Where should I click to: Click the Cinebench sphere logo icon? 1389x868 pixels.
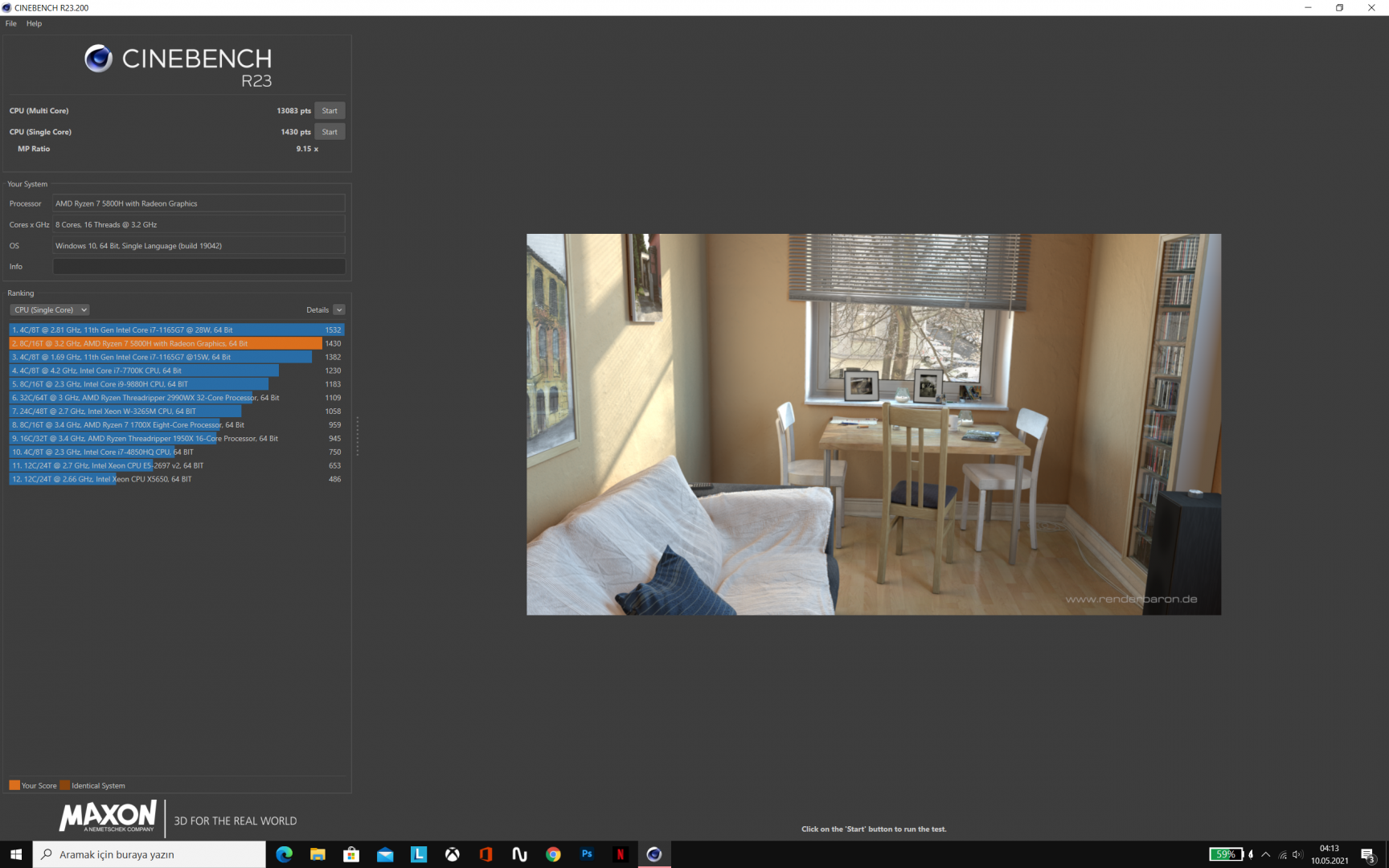98,59
